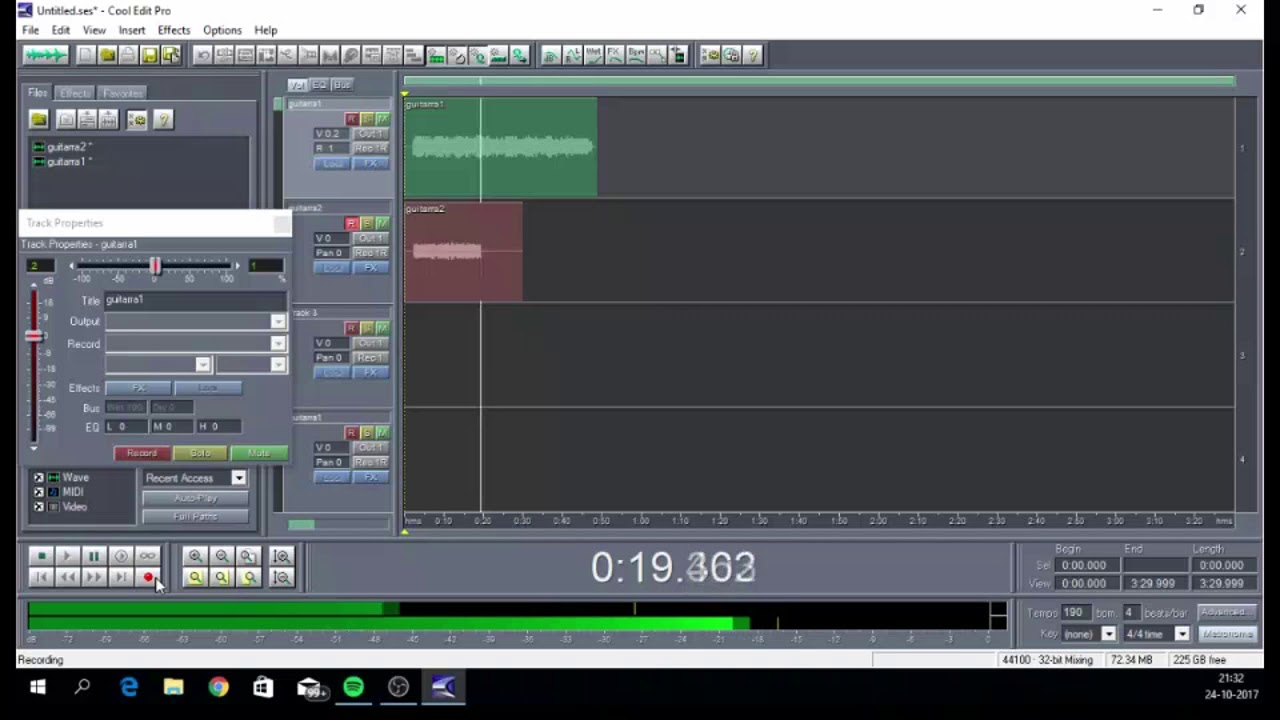This screenshot has height=720, width=1280.
Task: Click the fast forward double-arrow button
Action: (94, 577)
